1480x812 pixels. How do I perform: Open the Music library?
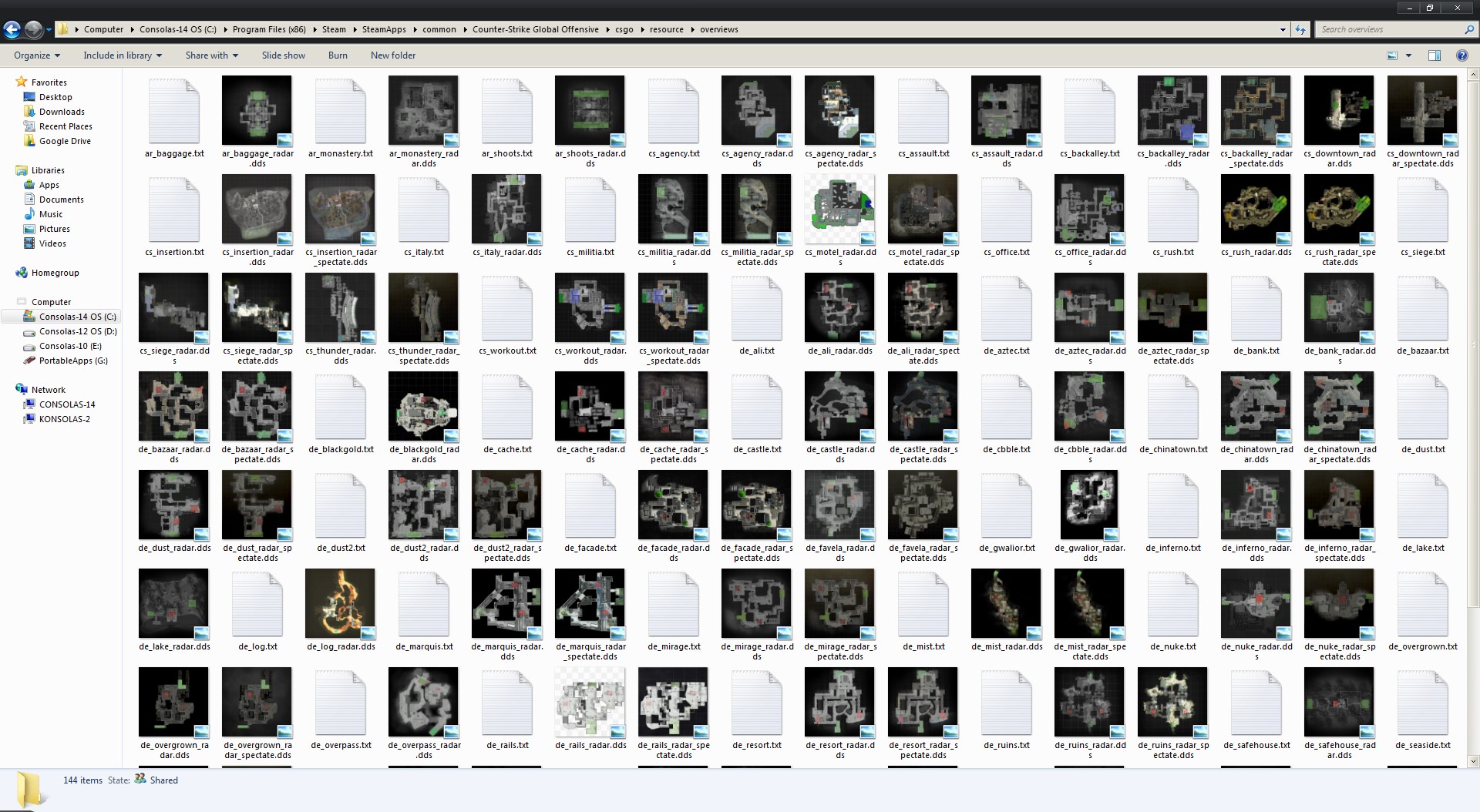click(x=51, y=214)
